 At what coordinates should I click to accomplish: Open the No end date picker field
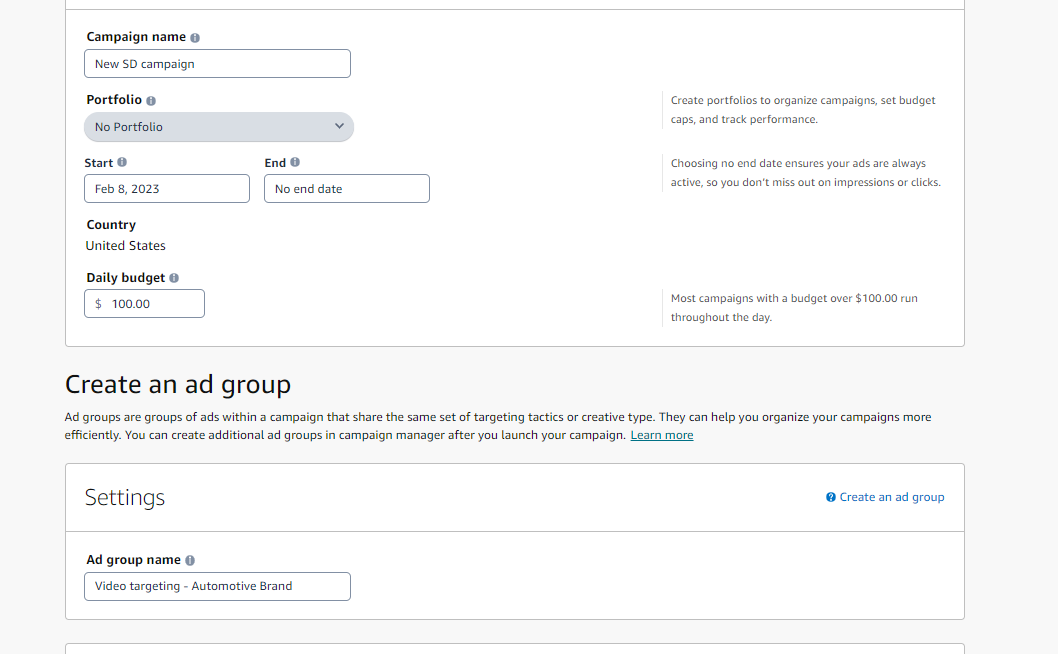click(x=346, y=189)
